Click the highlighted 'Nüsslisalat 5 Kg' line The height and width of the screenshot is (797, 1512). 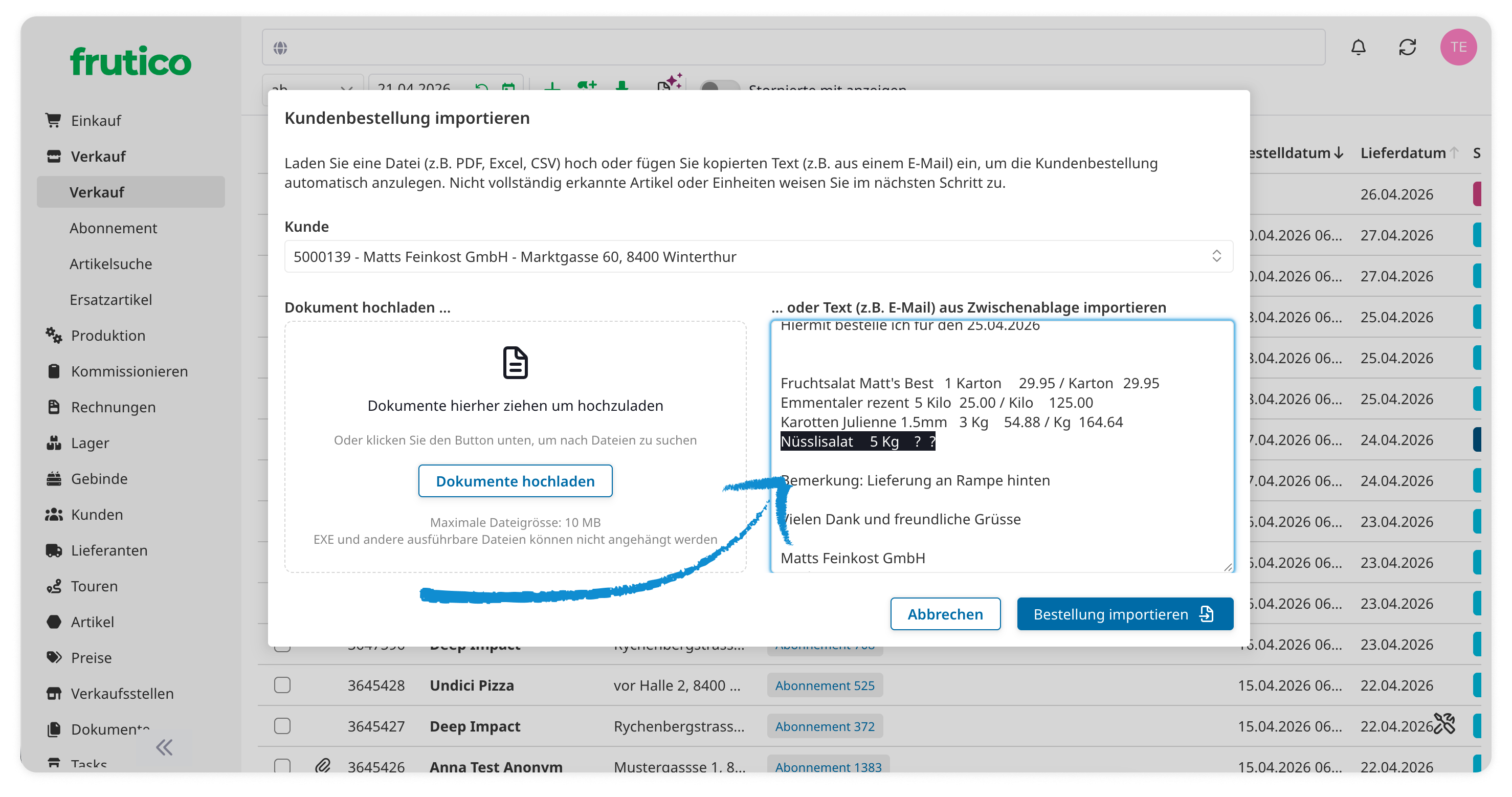pos(858,441)
